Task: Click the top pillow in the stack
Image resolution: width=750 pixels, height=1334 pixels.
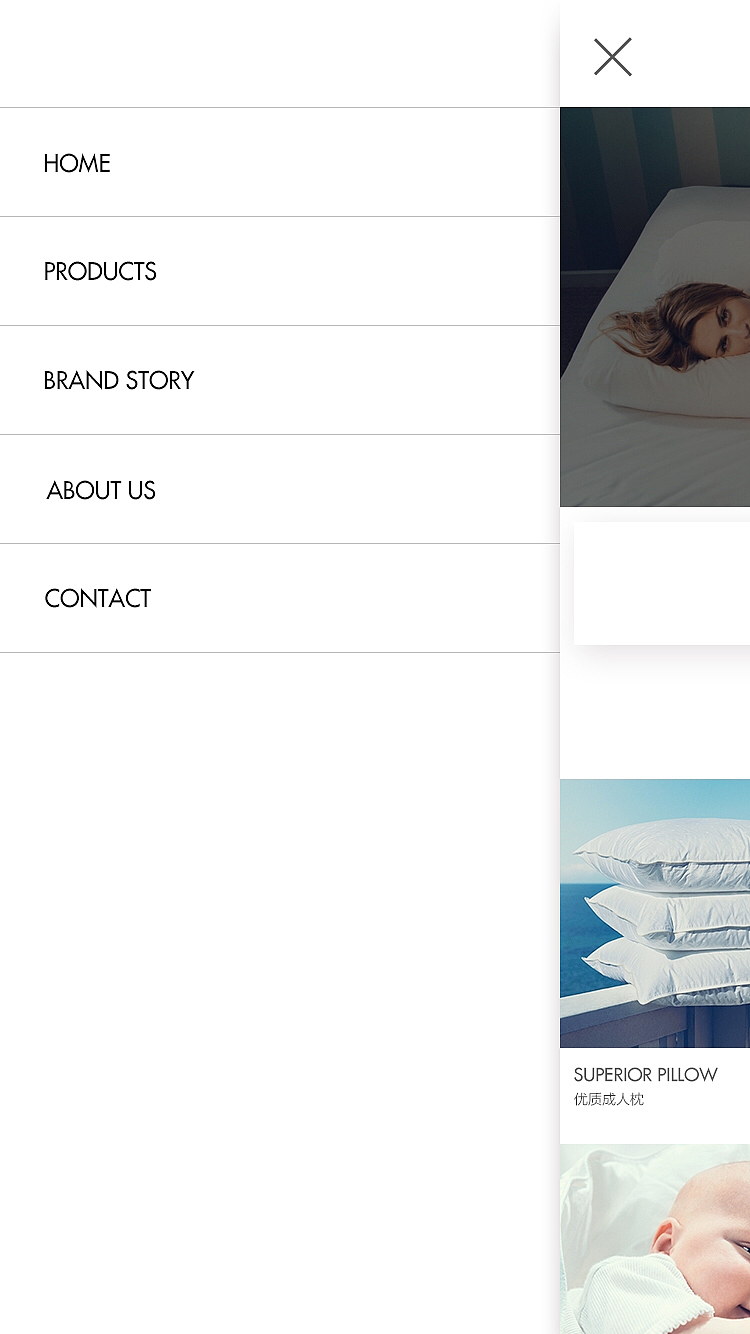Action: tap(665, 850)
